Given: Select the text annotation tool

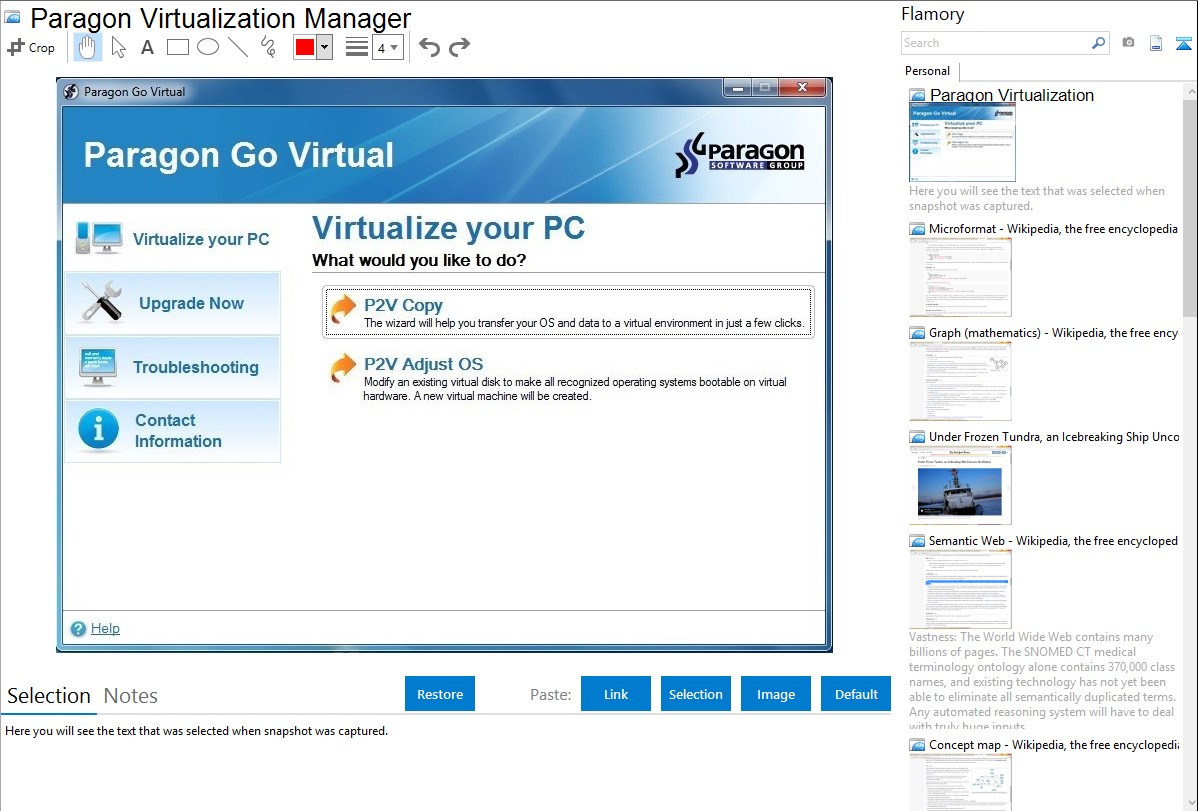Looking at the screenshot, I should coord(147,47).
